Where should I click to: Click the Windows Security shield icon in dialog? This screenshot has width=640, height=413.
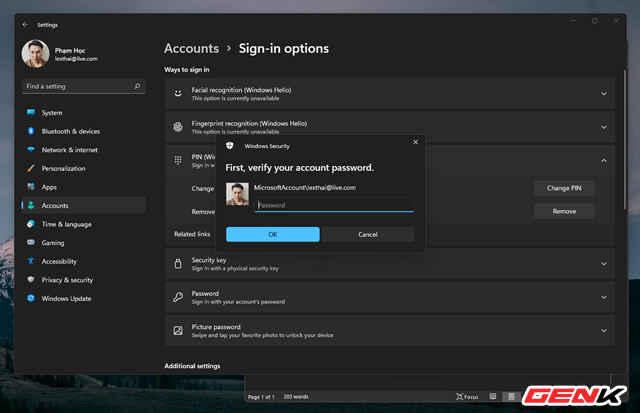(230, 146)
